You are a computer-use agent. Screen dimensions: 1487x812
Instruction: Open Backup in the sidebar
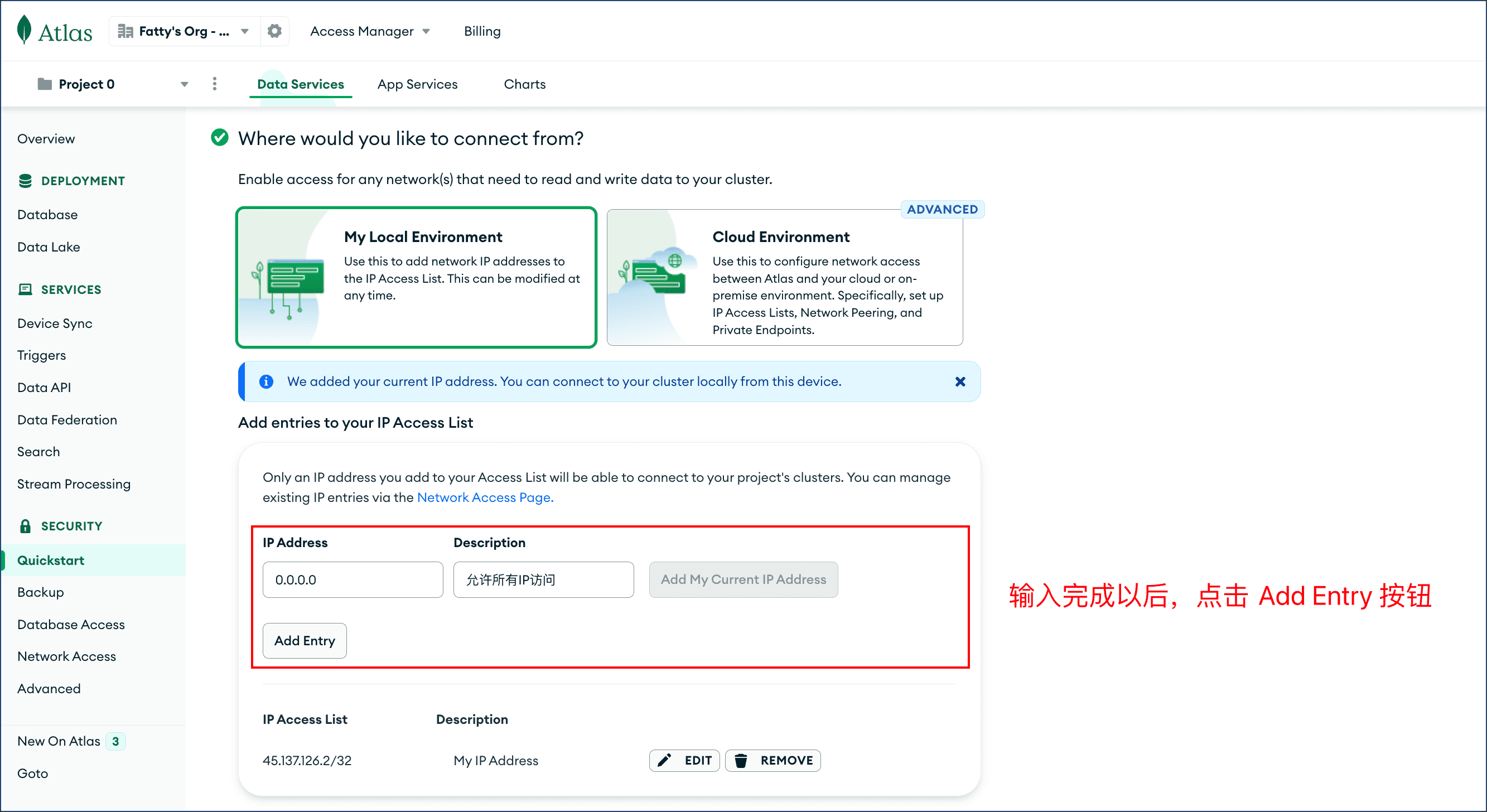click(x=40, y=592)
